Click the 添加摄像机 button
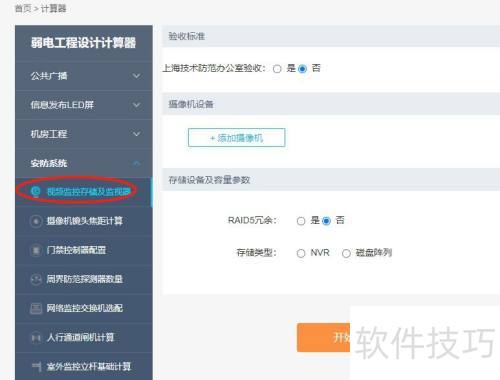The image size is (500, 380). [x=237, y=138]
